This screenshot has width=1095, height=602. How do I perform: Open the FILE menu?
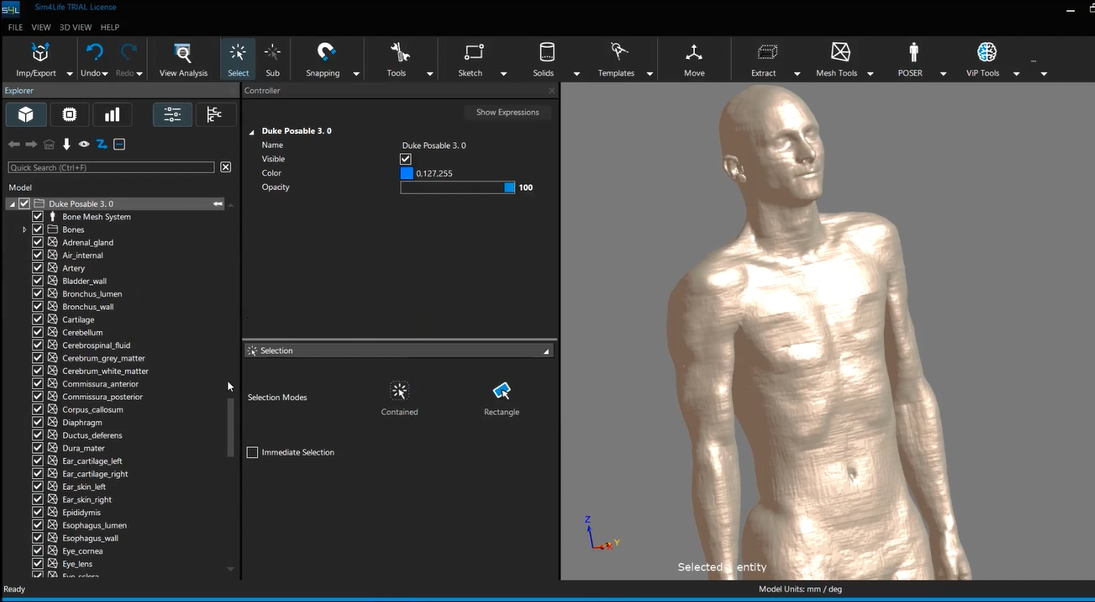(x=15, y=28)
